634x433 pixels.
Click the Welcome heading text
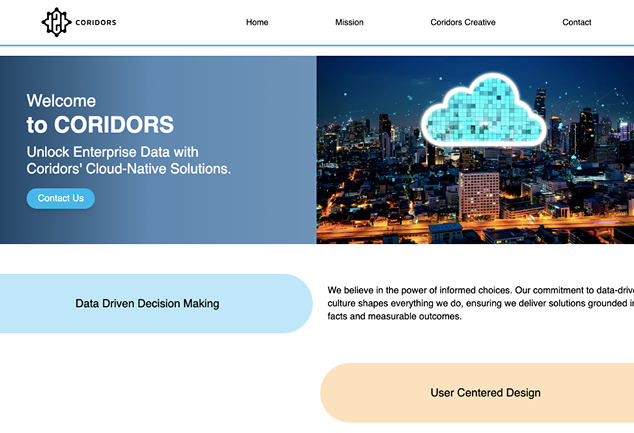pyautogui.click(x=61, y=100)
